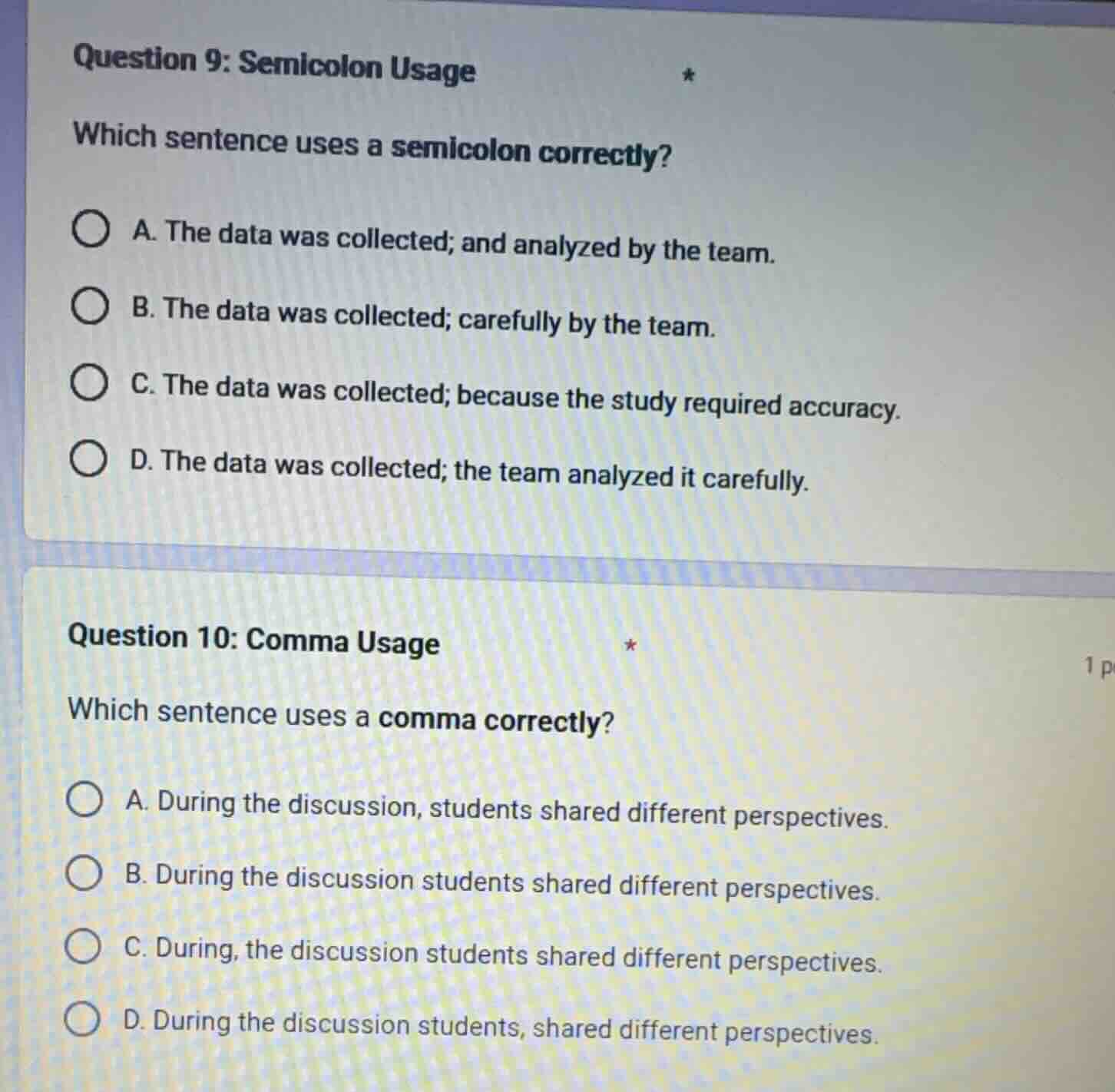Click the 'Question 9: Semicolon Usage' heading

[274, 65]
